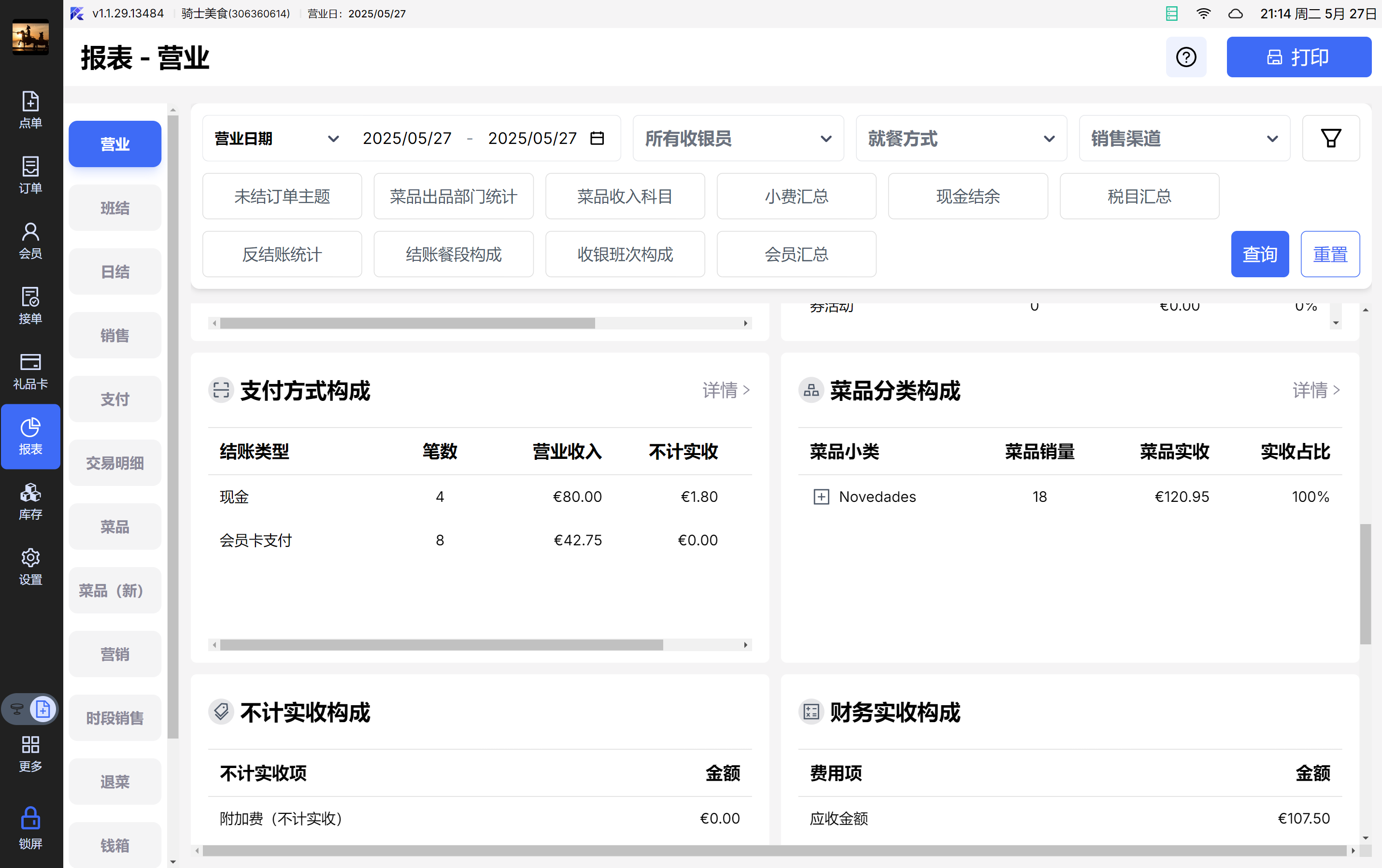Click the 打印 print button

click(x=1299, y=57)
